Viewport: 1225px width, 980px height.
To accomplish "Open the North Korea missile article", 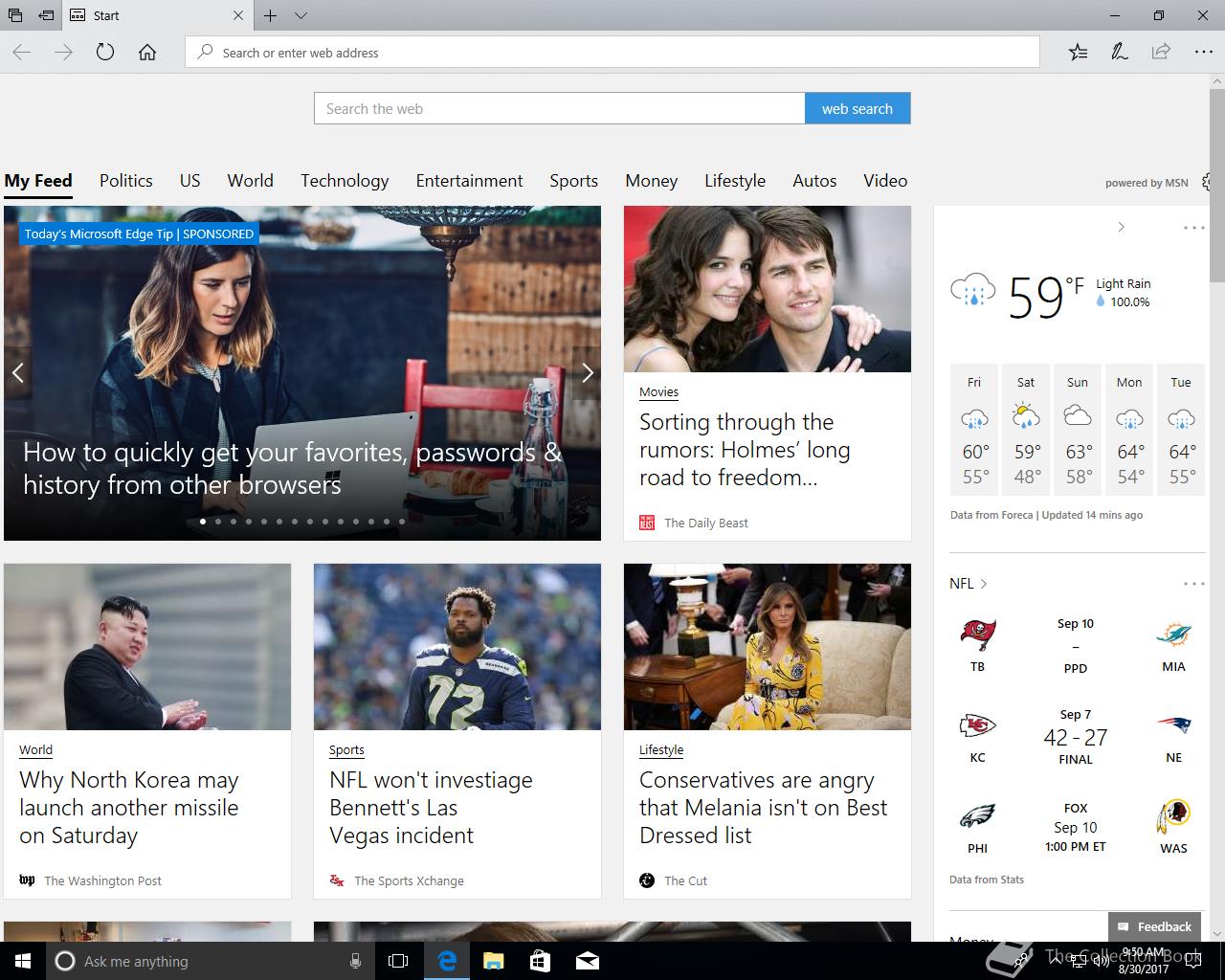I will pos(129,808).
